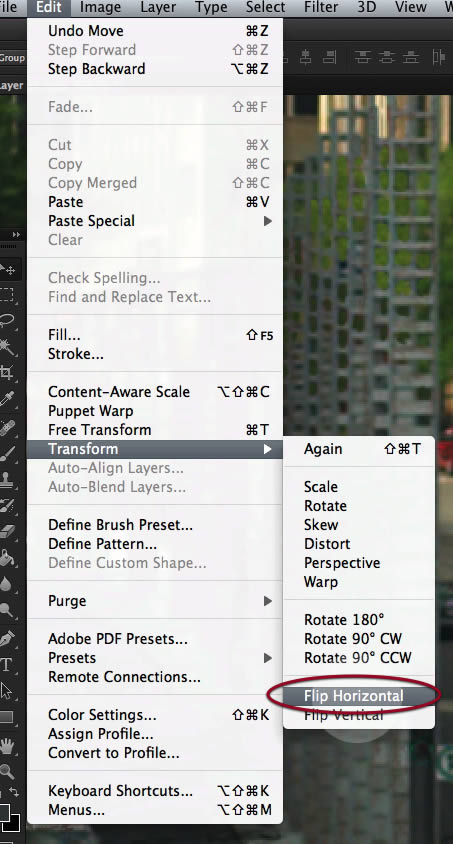Viewport: 453px width, 844px height.
Task: Select the Hand tool
Action: coord(8,745)
